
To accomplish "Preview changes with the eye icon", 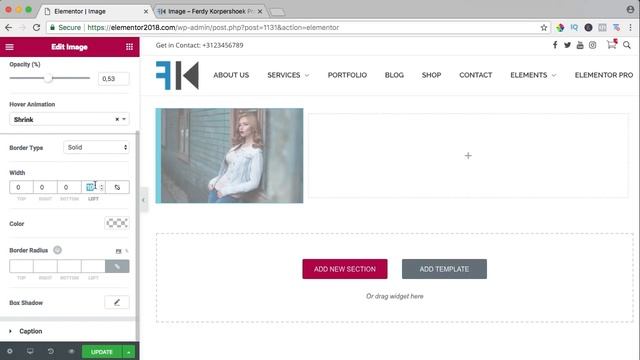I will point(71,351).
